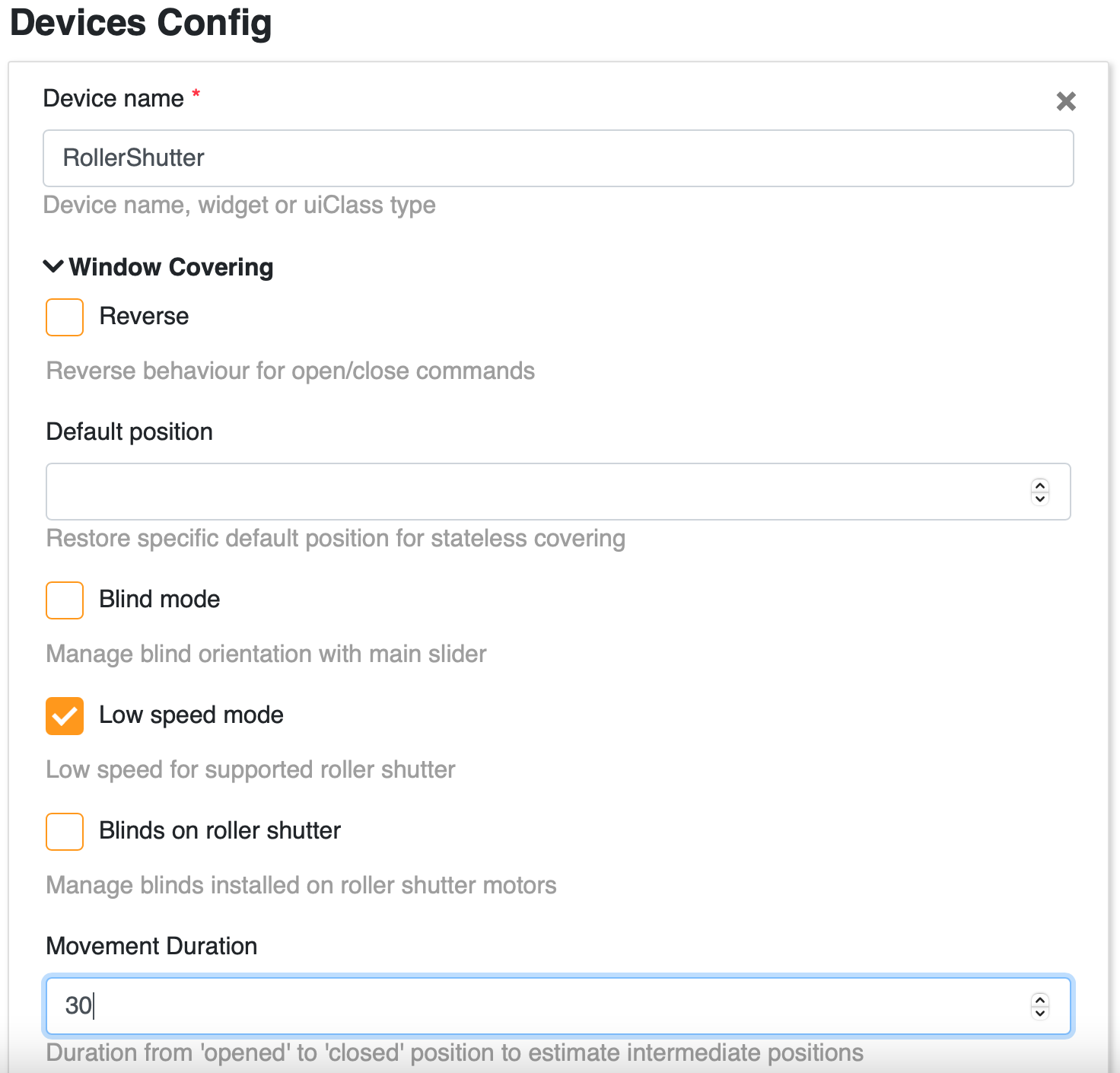This screenshot has height=1073, width=1120.
Task: Click the Window Covering section heading
Action: point(170,267)
